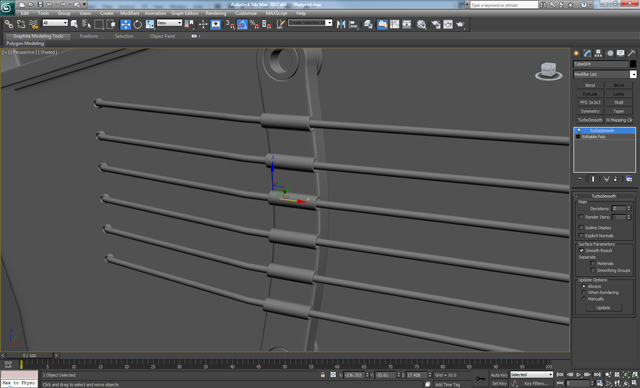
Task: Select the Link tool in main toolbar
Action: coord(8,24)
